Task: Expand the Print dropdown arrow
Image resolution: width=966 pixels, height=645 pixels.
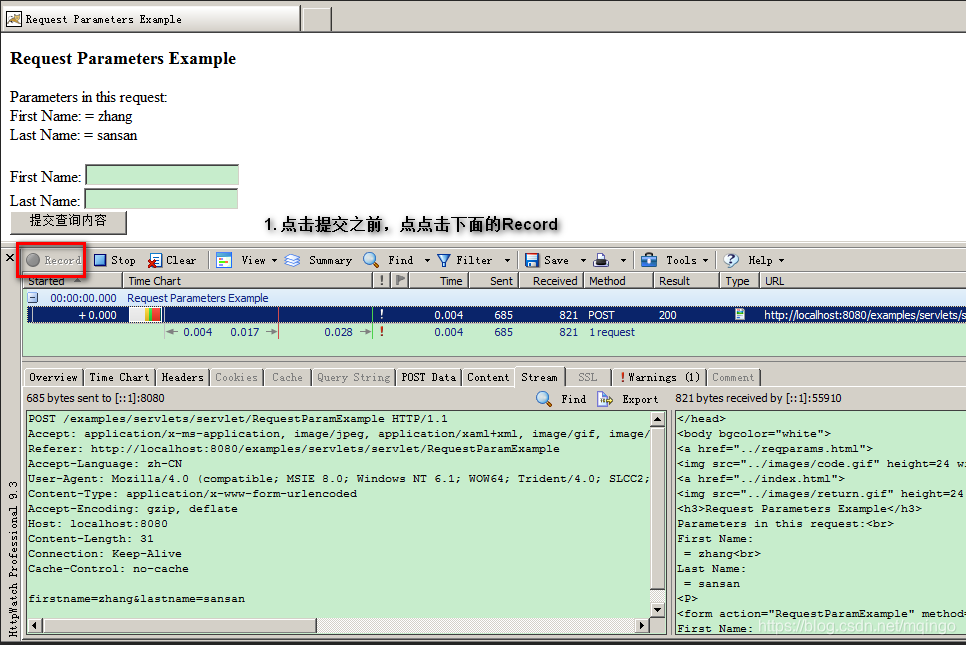Action: pyautogui.click(x=623, y=261)
